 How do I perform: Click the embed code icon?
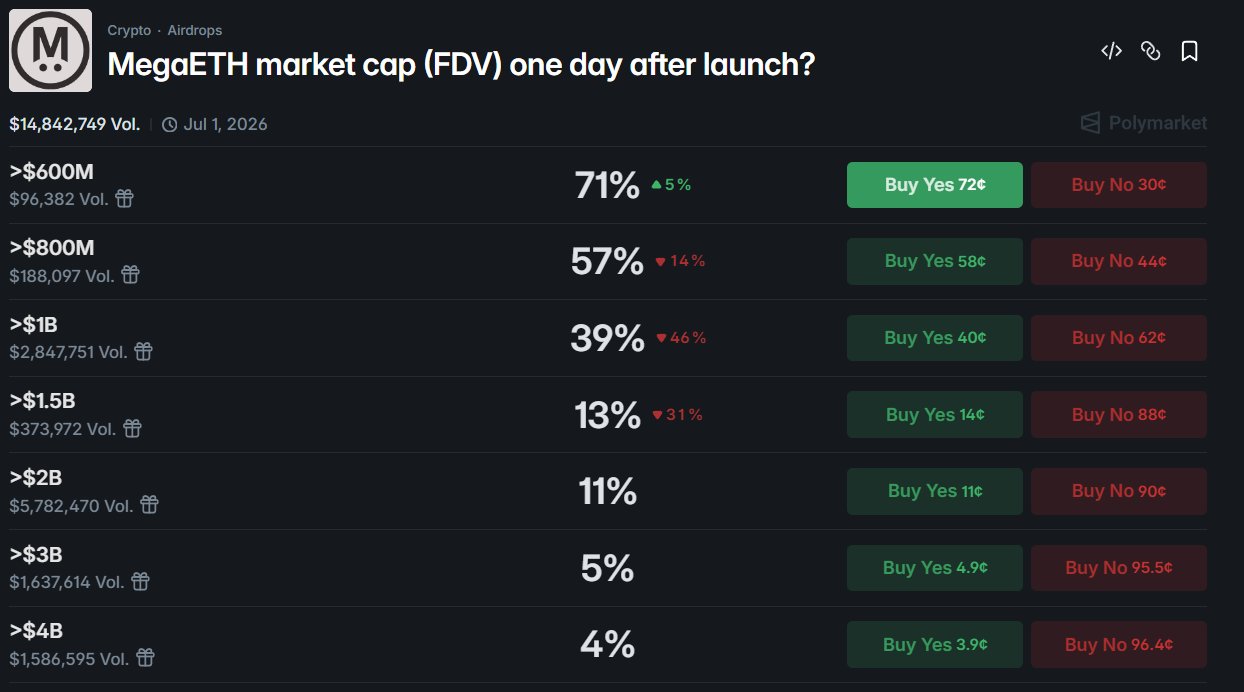pos(1111,51)
